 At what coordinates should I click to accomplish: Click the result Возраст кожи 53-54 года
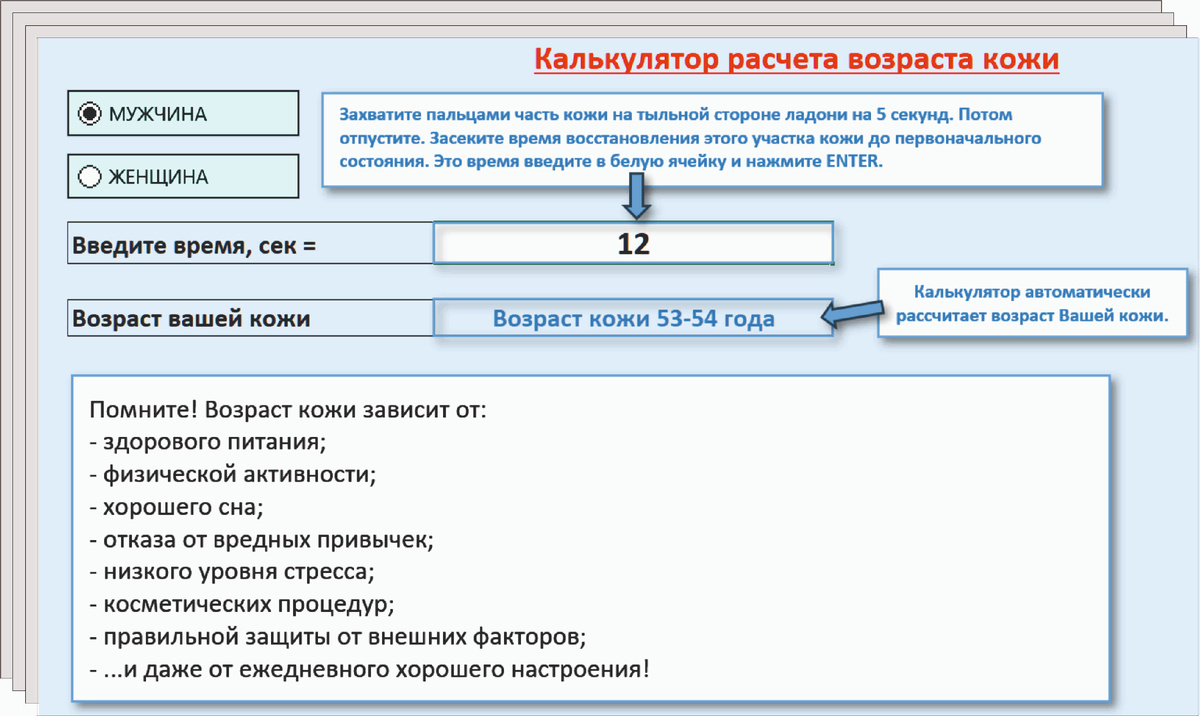(633, 318)
